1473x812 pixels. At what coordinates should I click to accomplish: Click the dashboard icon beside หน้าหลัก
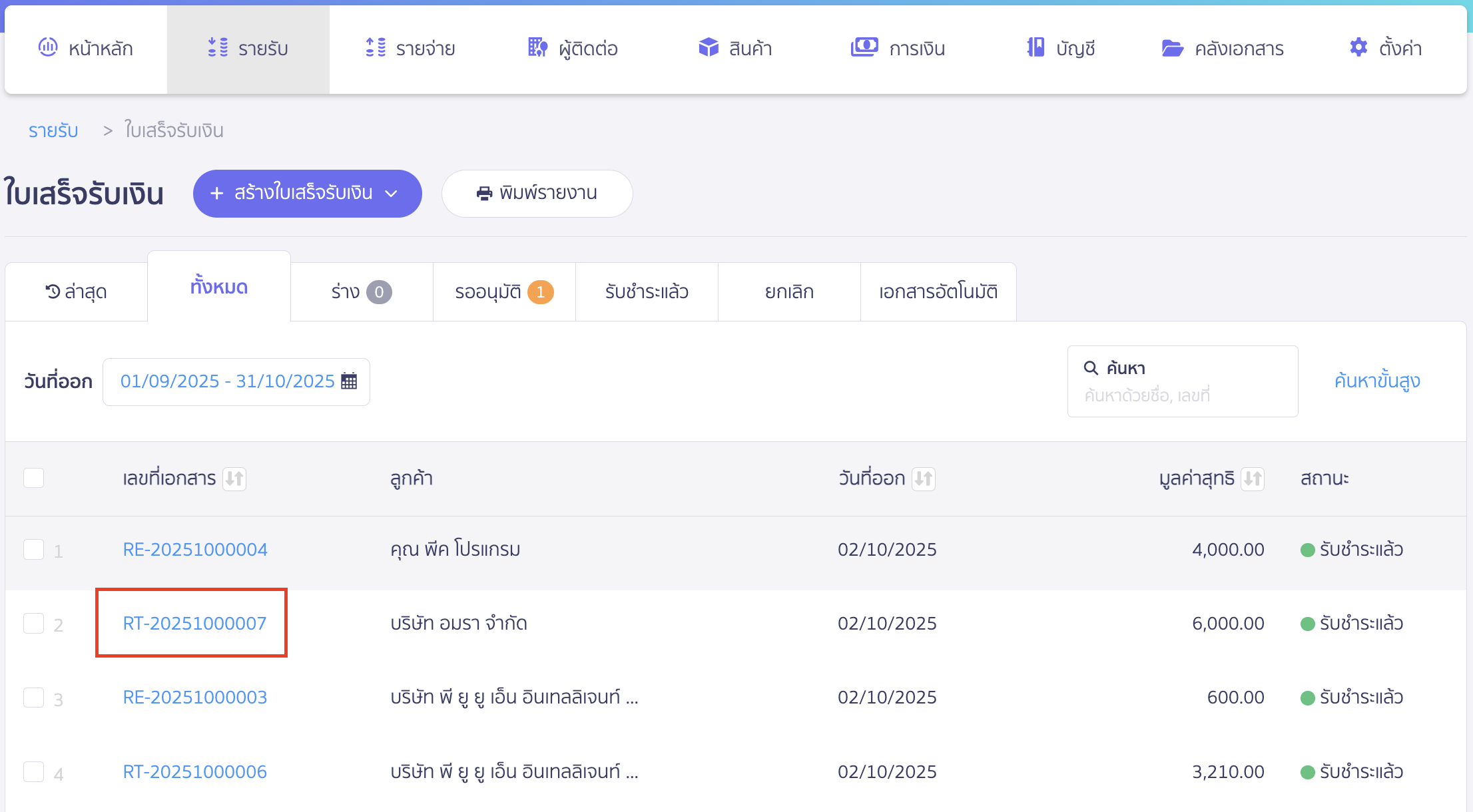(48, 47)
